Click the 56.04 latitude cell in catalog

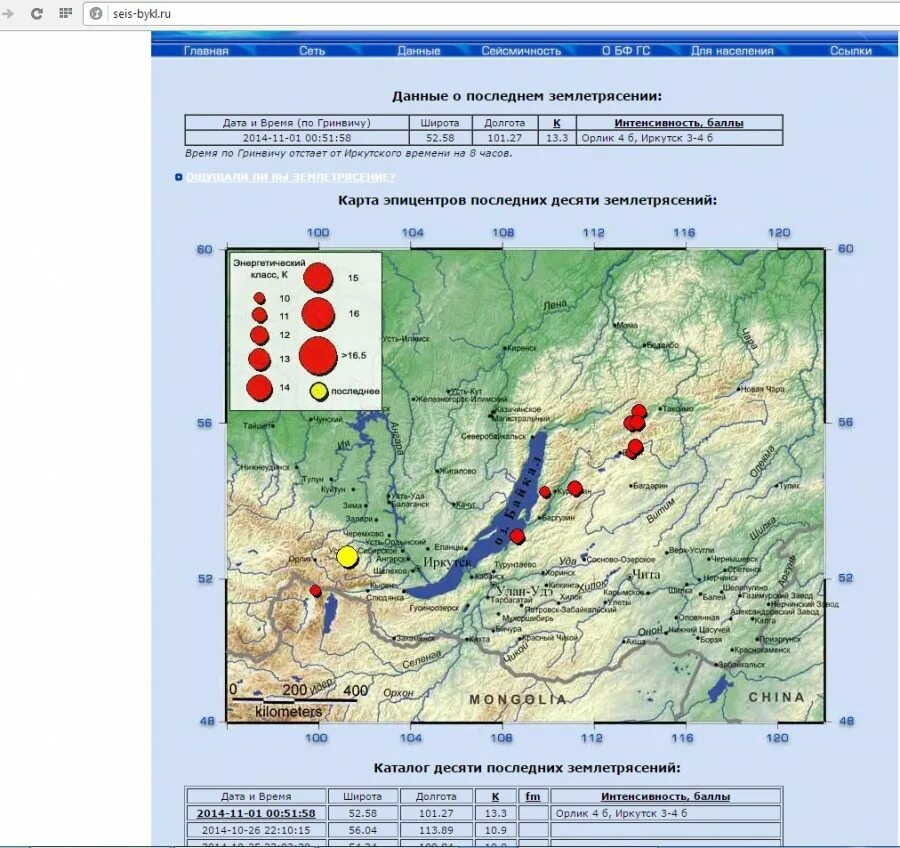point(363,830)
